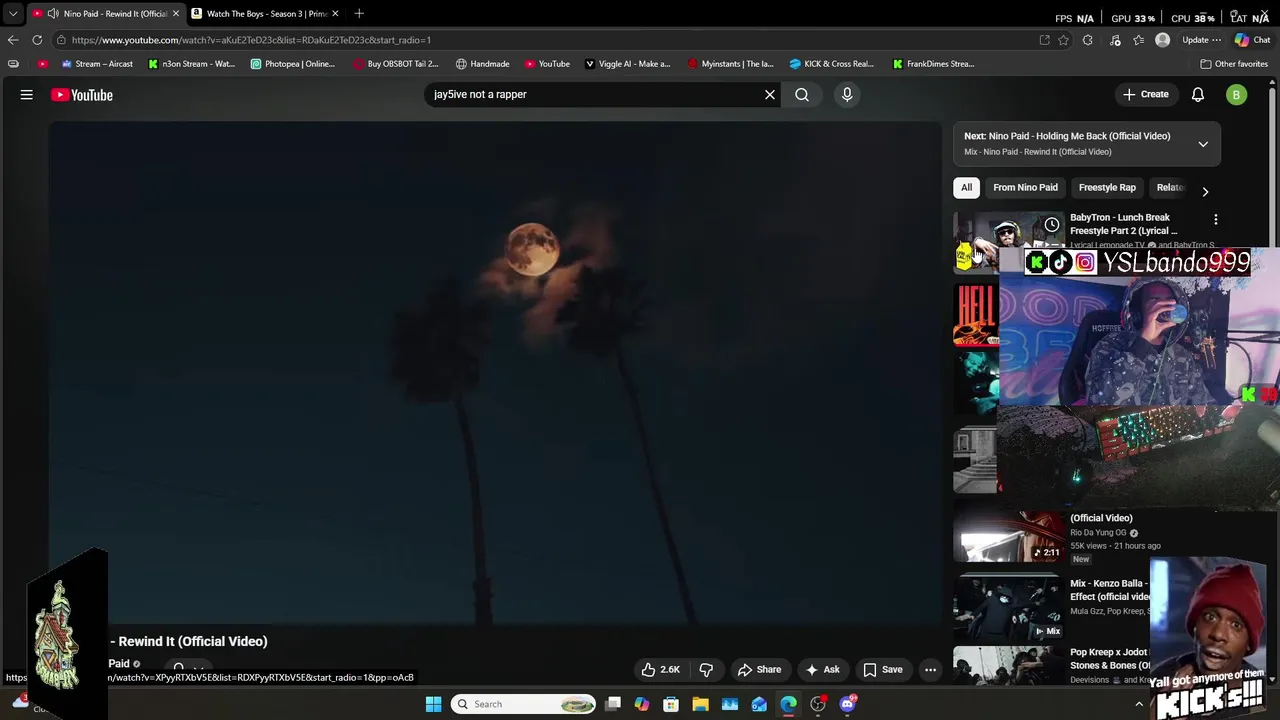Open Copilot Chat sidebar
The height and width of the screenshot is (720, 1280).
pos(1252,40)
